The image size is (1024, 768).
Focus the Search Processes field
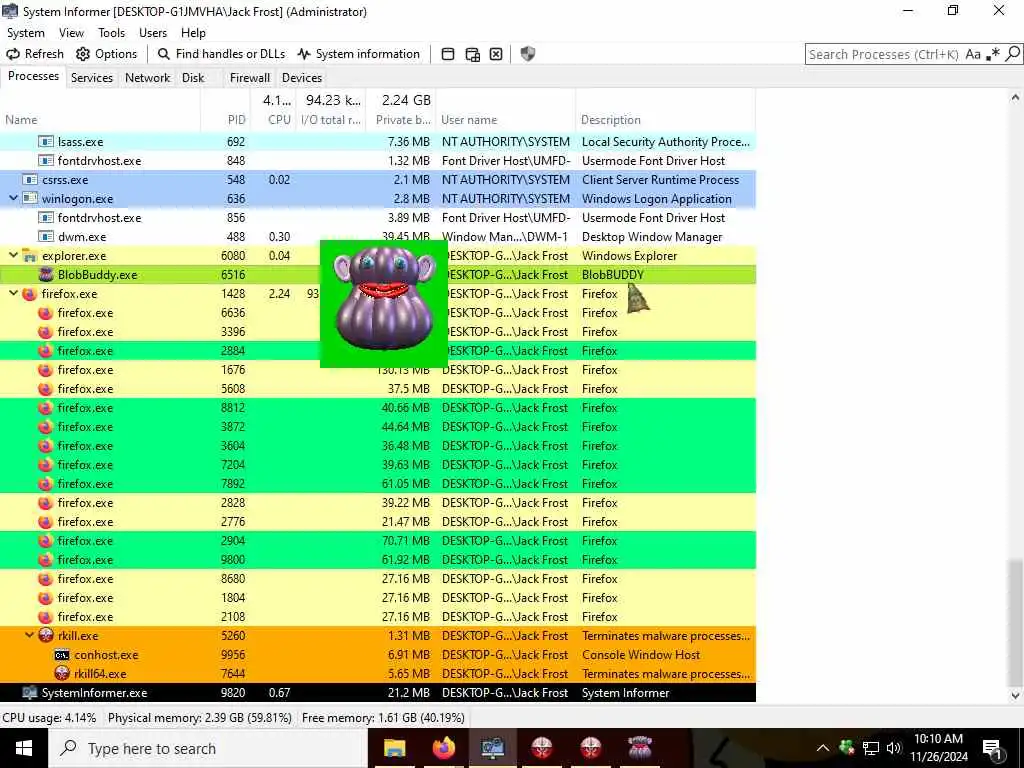[884, 54]
